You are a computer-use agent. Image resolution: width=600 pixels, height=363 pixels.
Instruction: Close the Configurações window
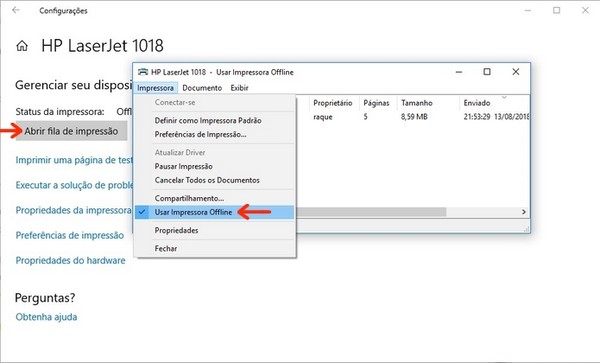tap(585, 10)
